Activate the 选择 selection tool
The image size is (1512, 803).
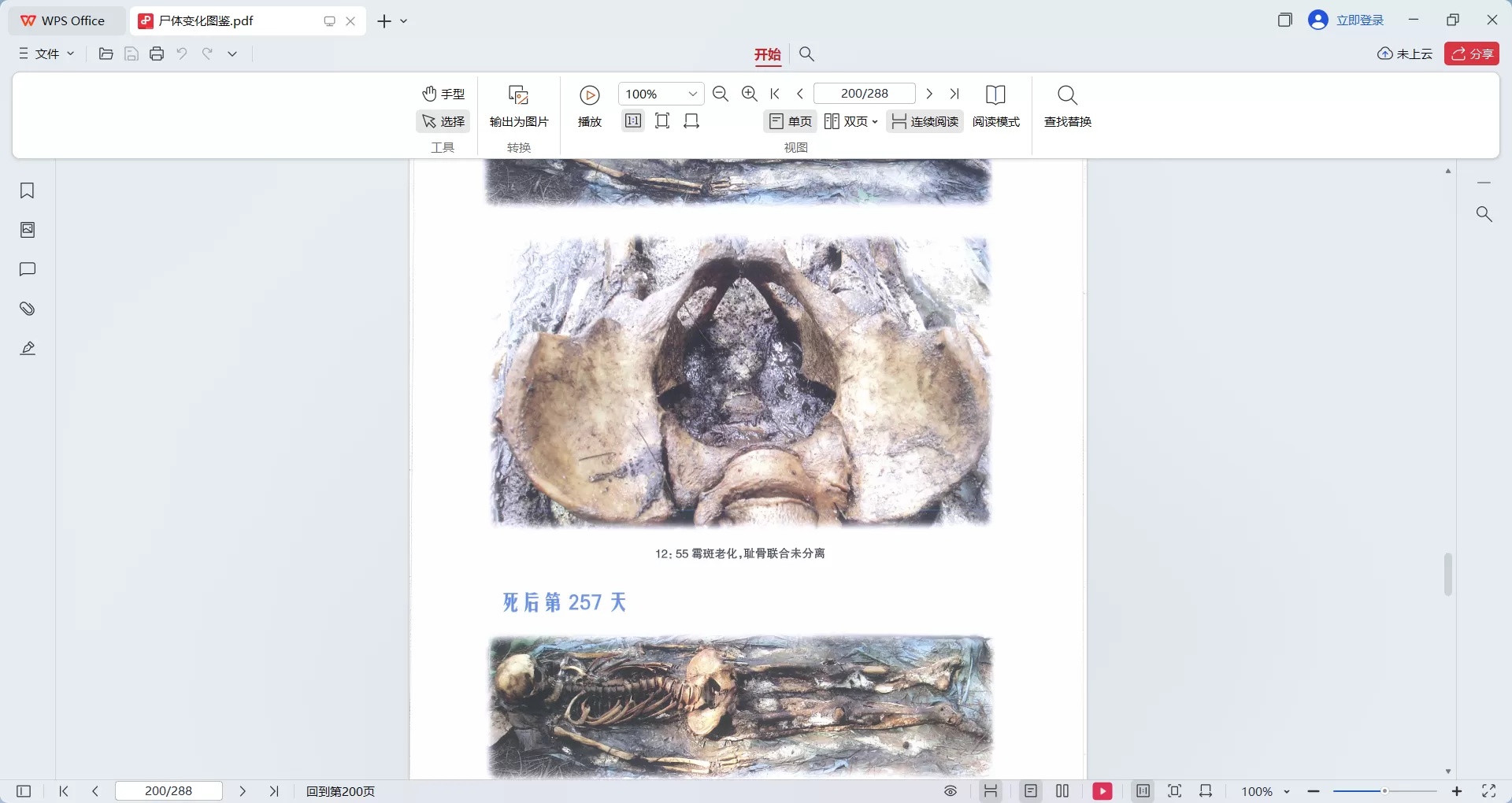coord(443,121)
